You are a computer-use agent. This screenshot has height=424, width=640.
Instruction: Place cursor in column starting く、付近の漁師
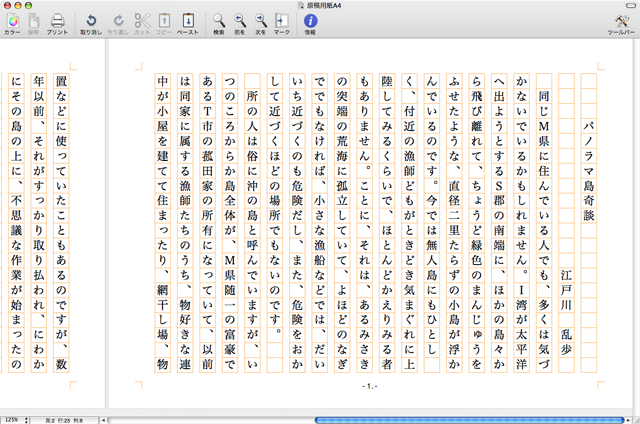click(x=409, y=223)
